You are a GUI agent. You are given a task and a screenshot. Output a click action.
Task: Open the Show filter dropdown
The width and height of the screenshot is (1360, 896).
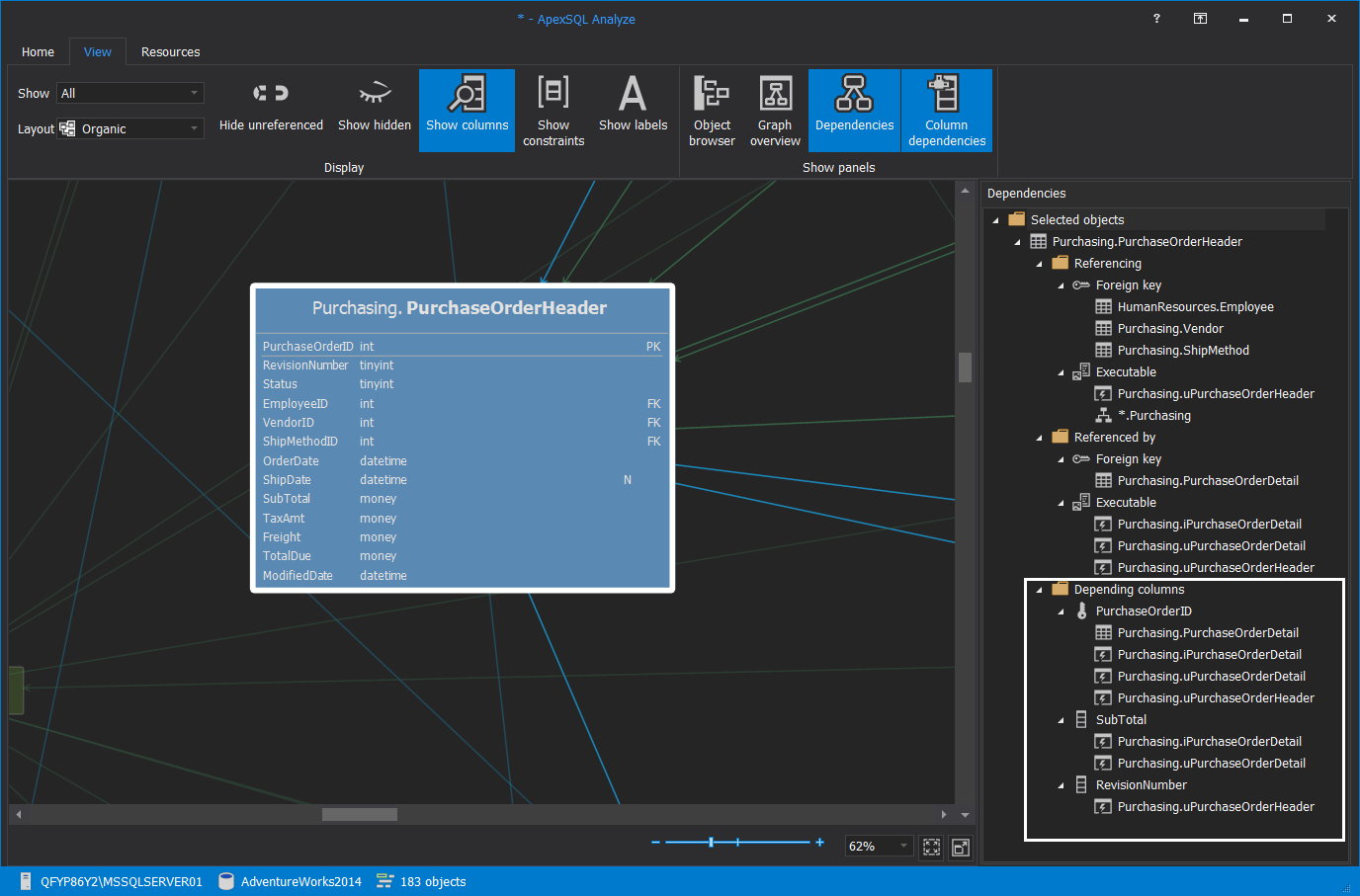[129, 93]
